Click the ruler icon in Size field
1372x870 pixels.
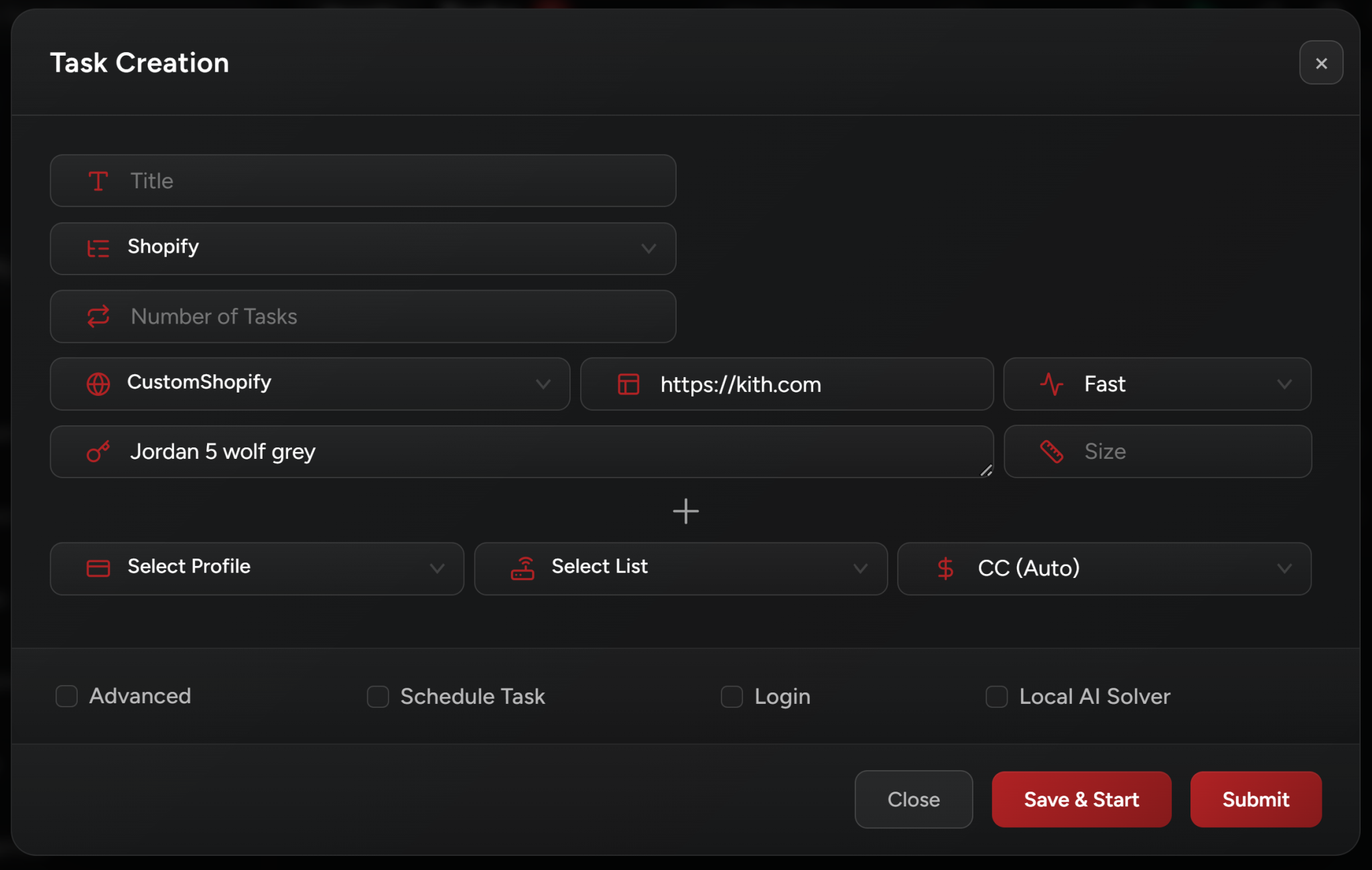(x=1051, y=451)
